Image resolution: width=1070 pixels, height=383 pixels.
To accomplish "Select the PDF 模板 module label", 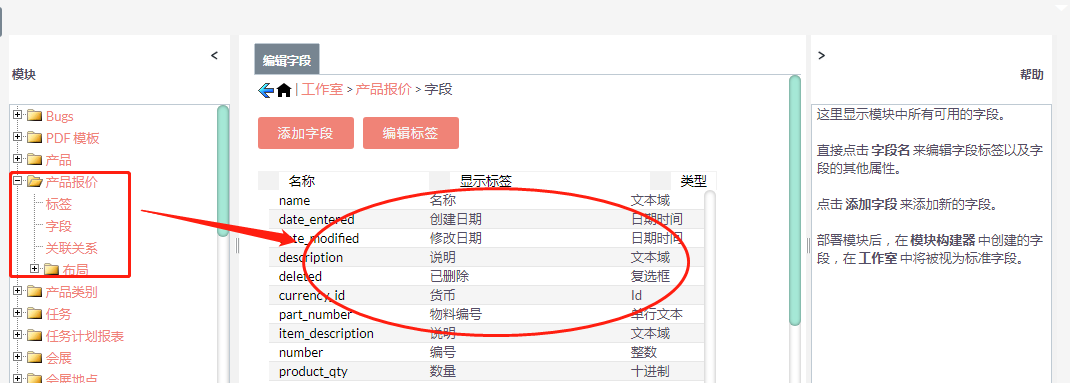I will tap(73, 138).
